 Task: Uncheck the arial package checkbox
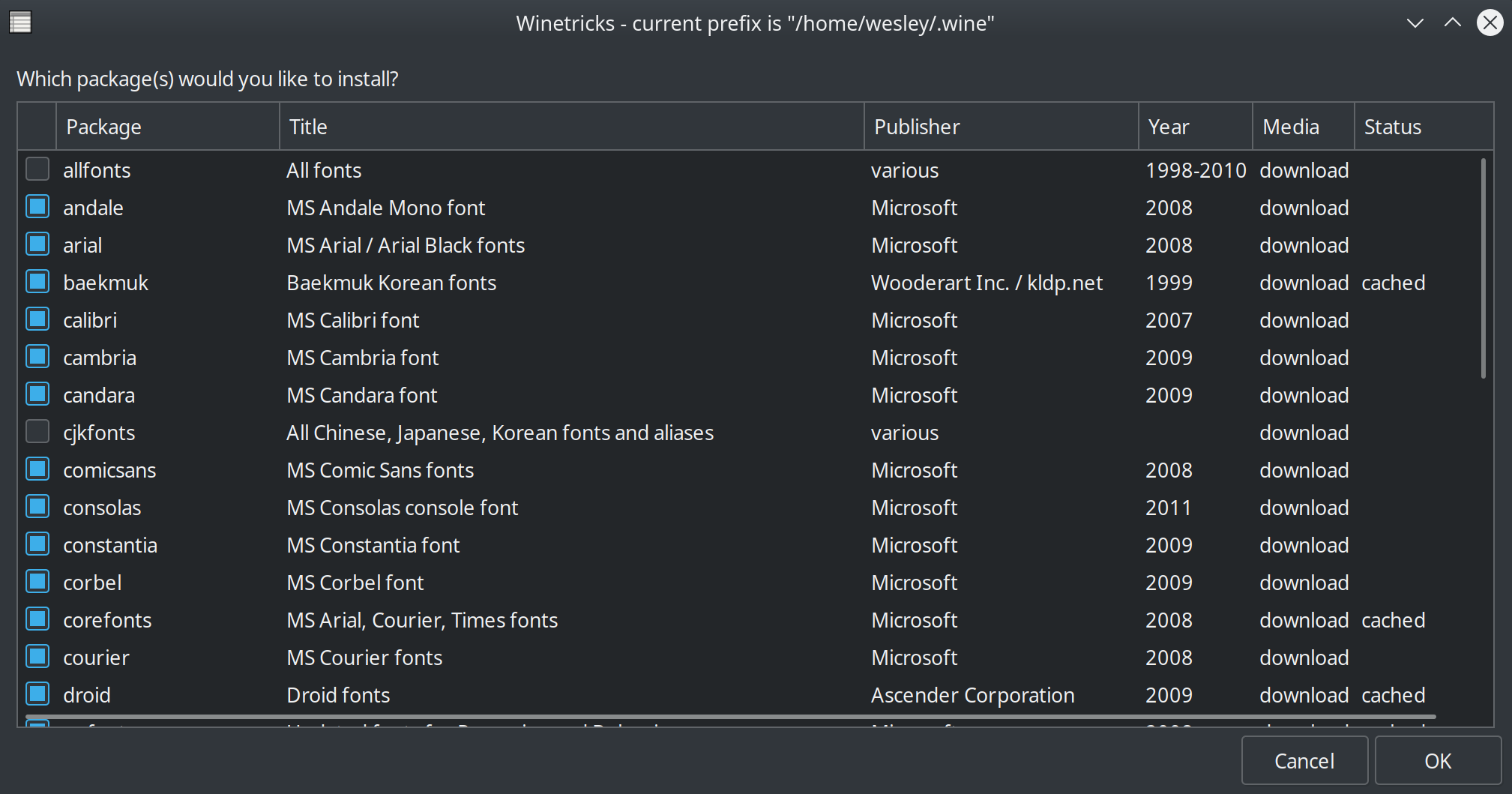[37, 244]
